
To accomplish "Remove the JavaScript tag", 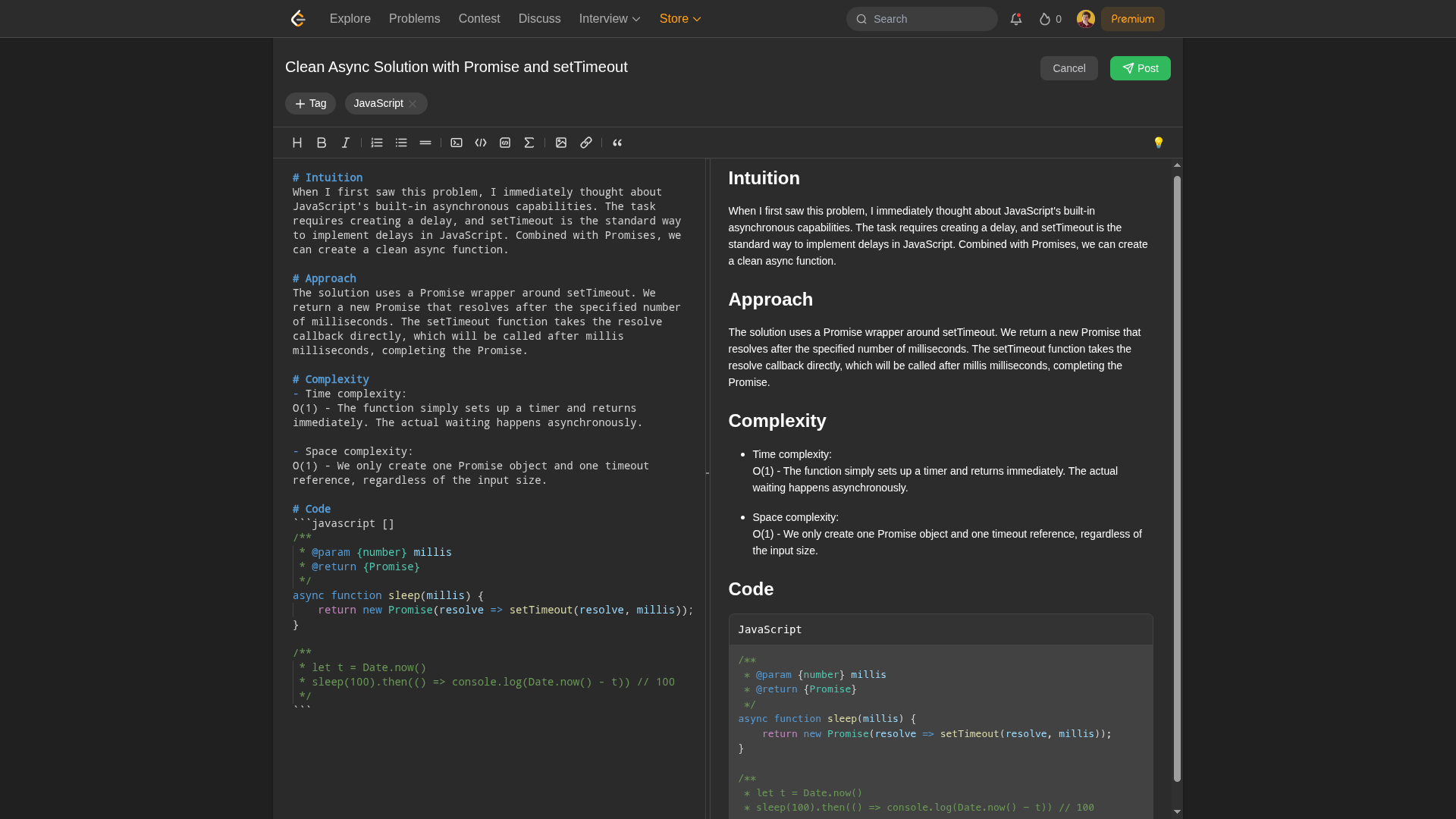I will (x=413, y=104).
